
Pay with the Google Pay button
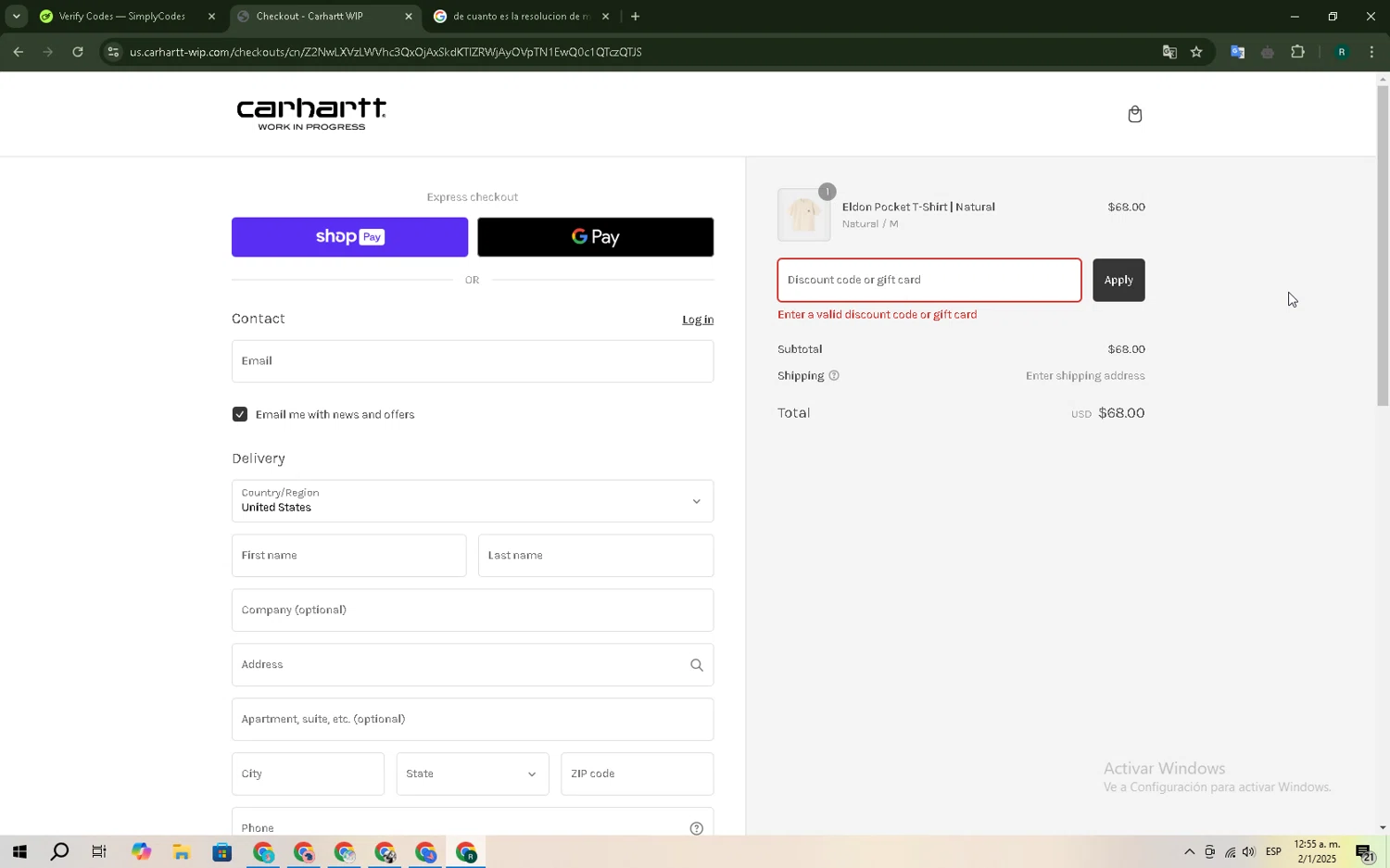[596, 237]
